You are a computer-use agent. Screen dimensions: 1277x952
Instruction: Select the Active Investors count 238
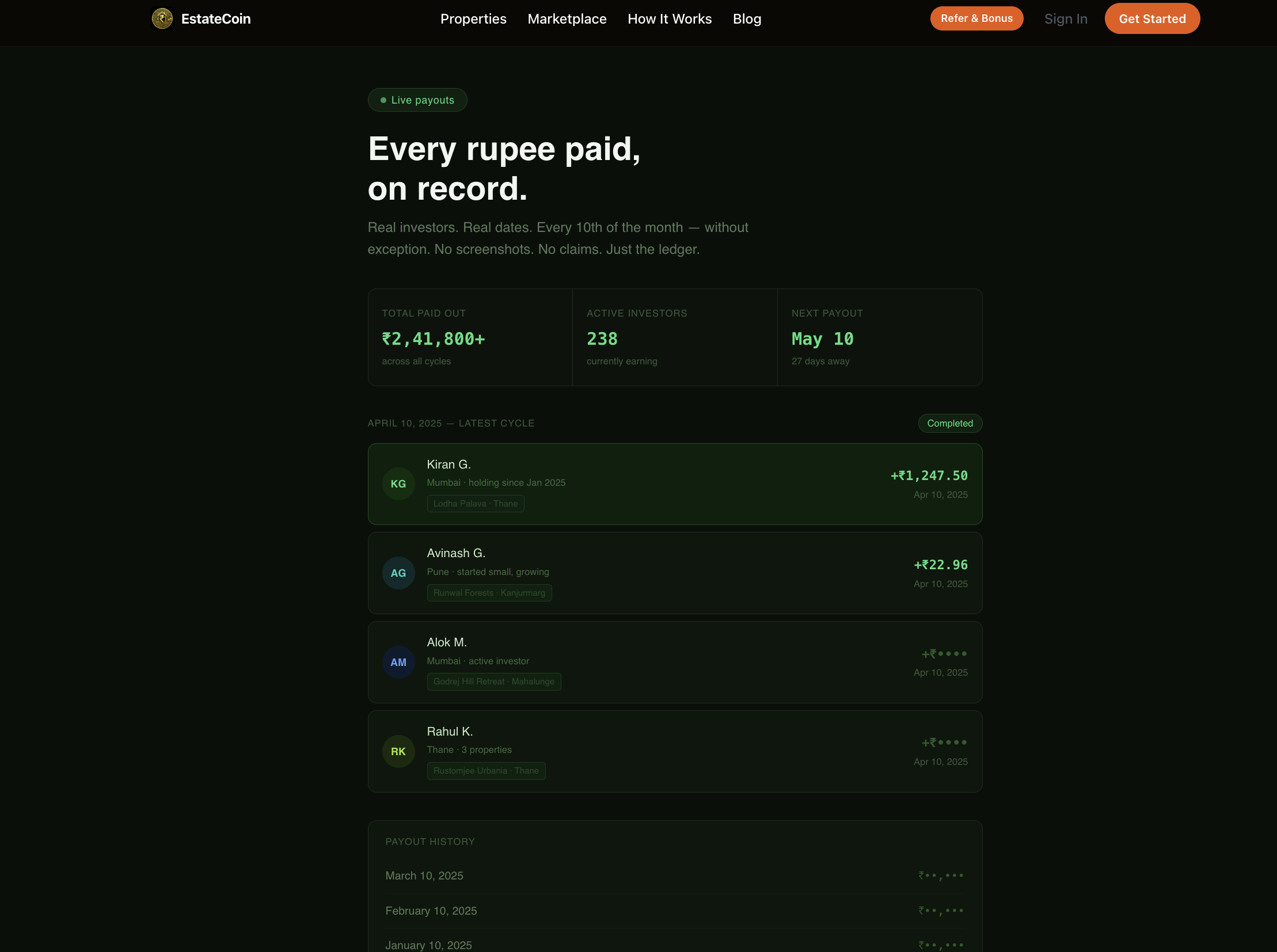point(602,339)
